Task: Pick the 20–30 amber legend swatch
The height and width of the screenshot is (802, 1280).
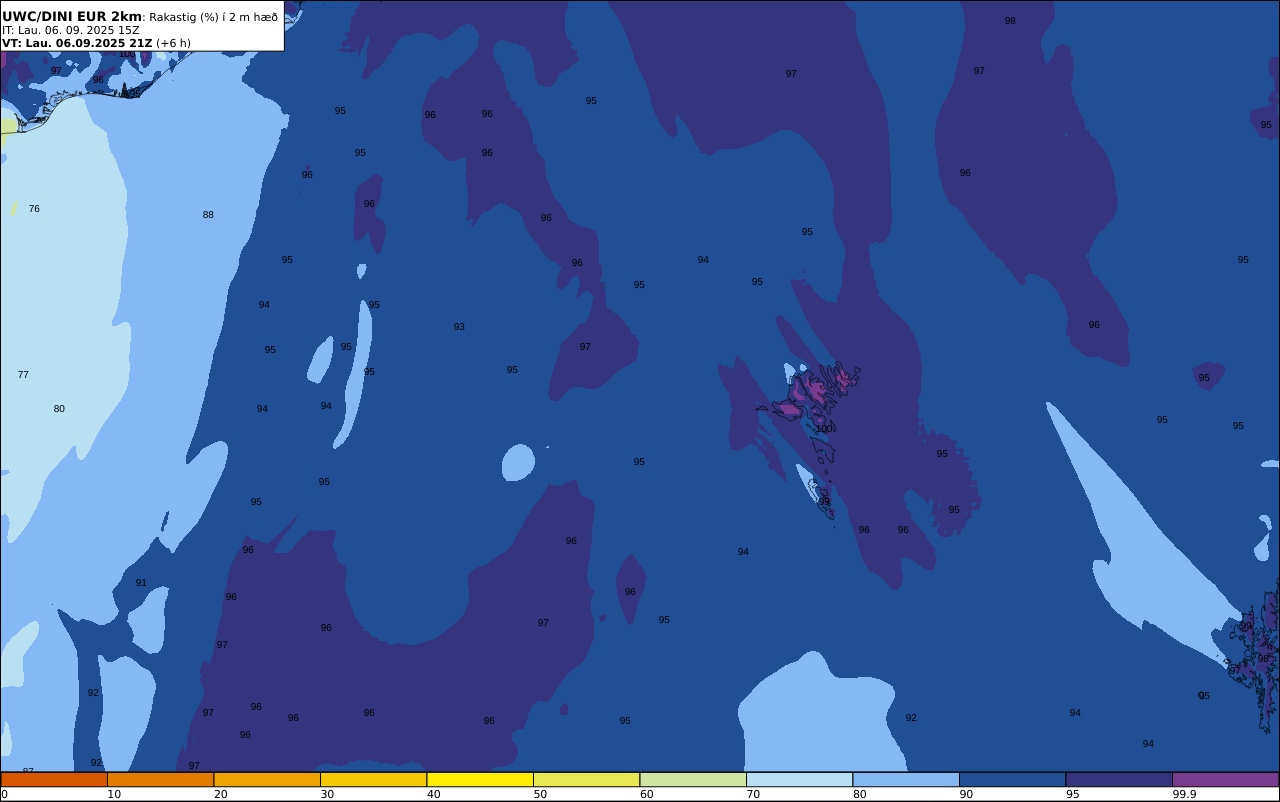Action: 267,779
